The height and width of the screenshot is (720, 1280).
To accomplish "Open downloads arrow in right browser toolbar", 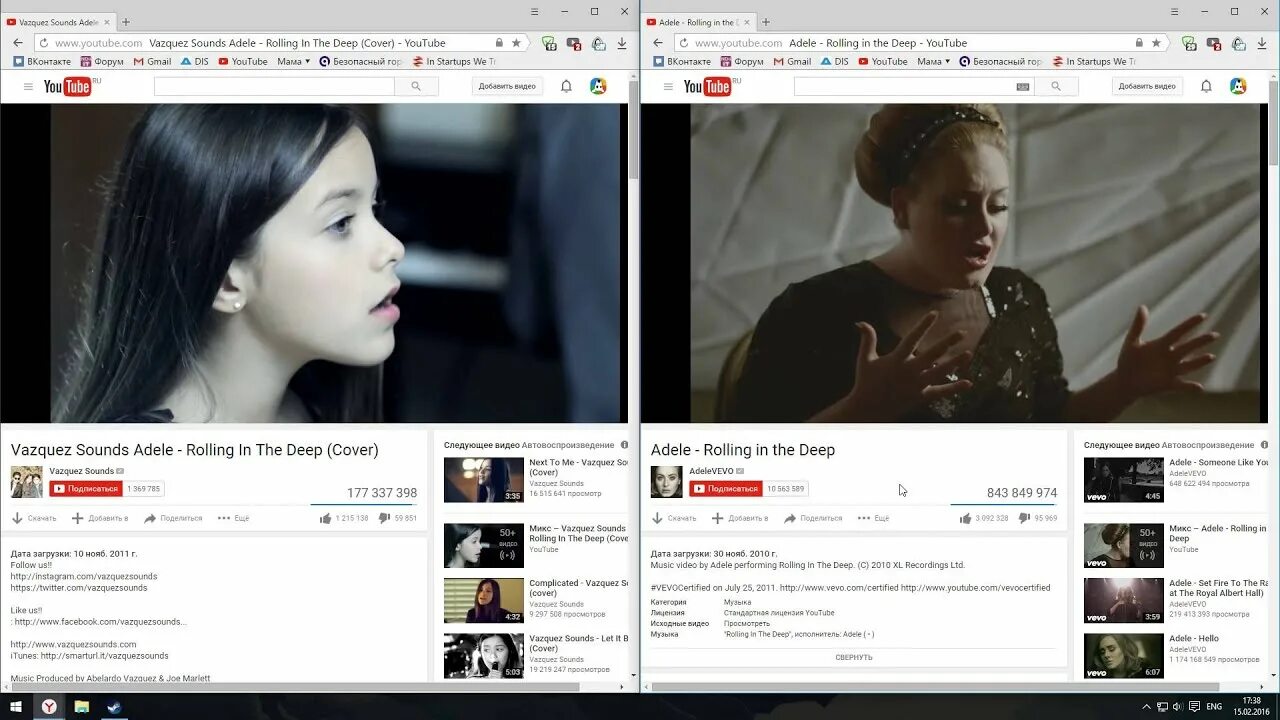I will [1262, 43].
